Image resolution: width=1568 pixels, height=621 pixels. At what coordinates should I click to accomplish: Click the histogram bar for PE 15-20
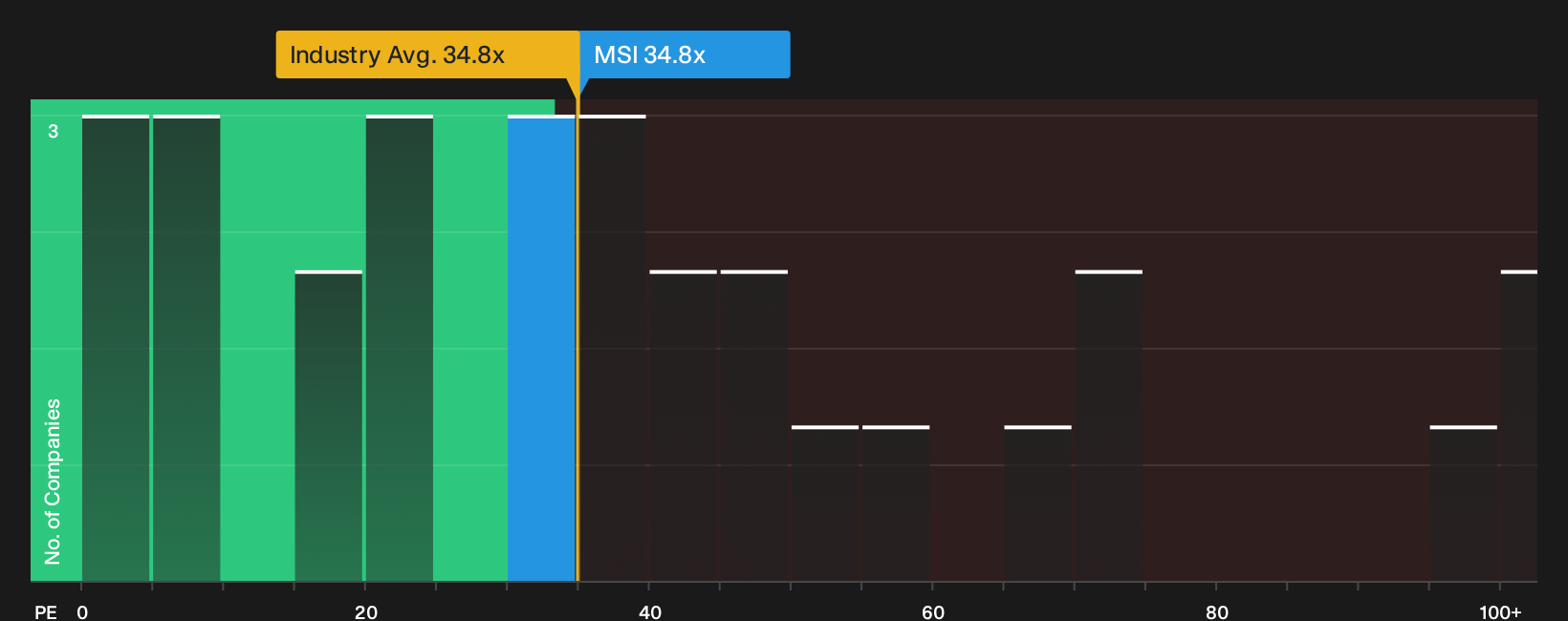[x=329, y=426]
